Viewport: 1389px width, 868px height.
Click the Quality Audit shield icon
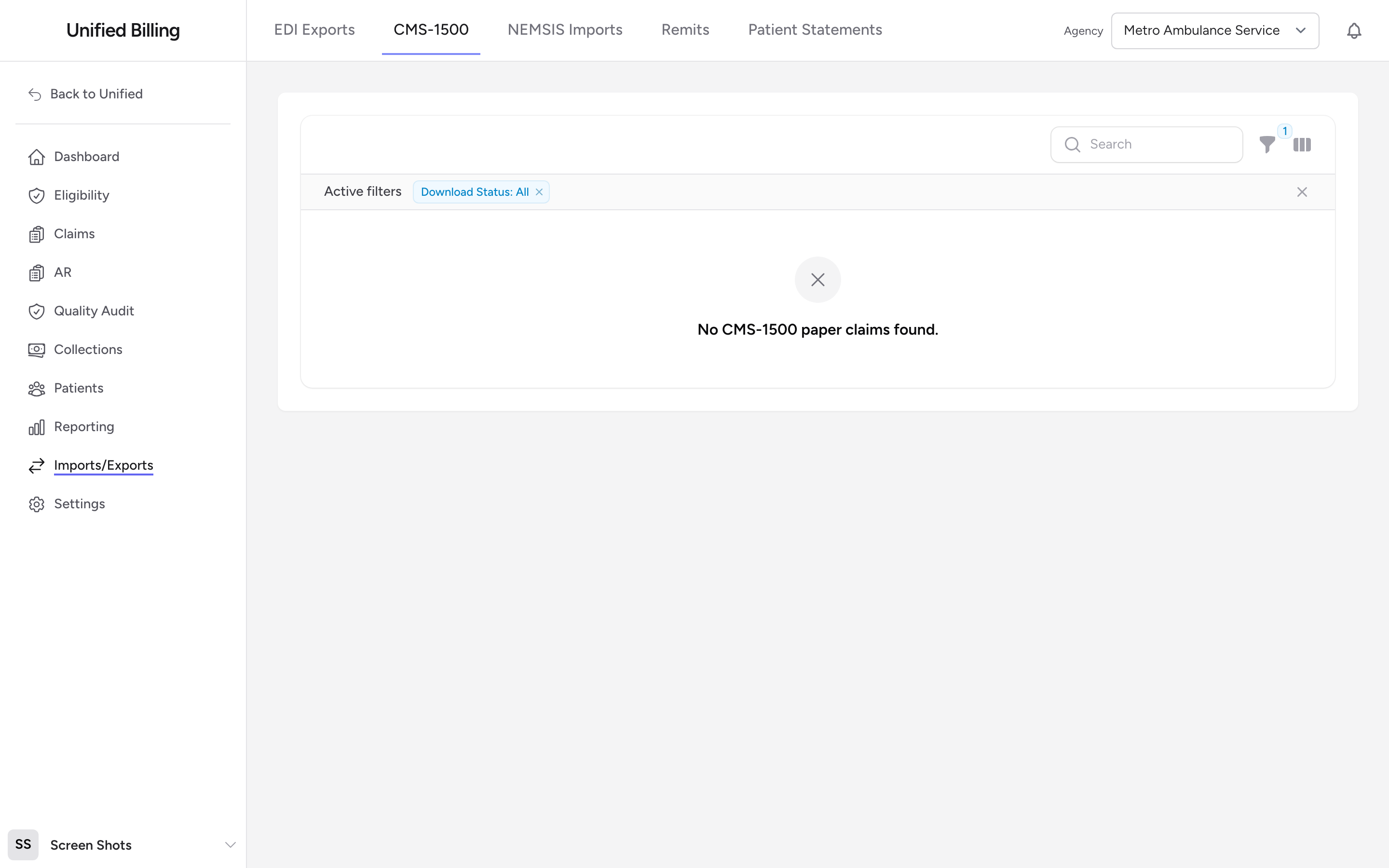click(x=36, y=311)
